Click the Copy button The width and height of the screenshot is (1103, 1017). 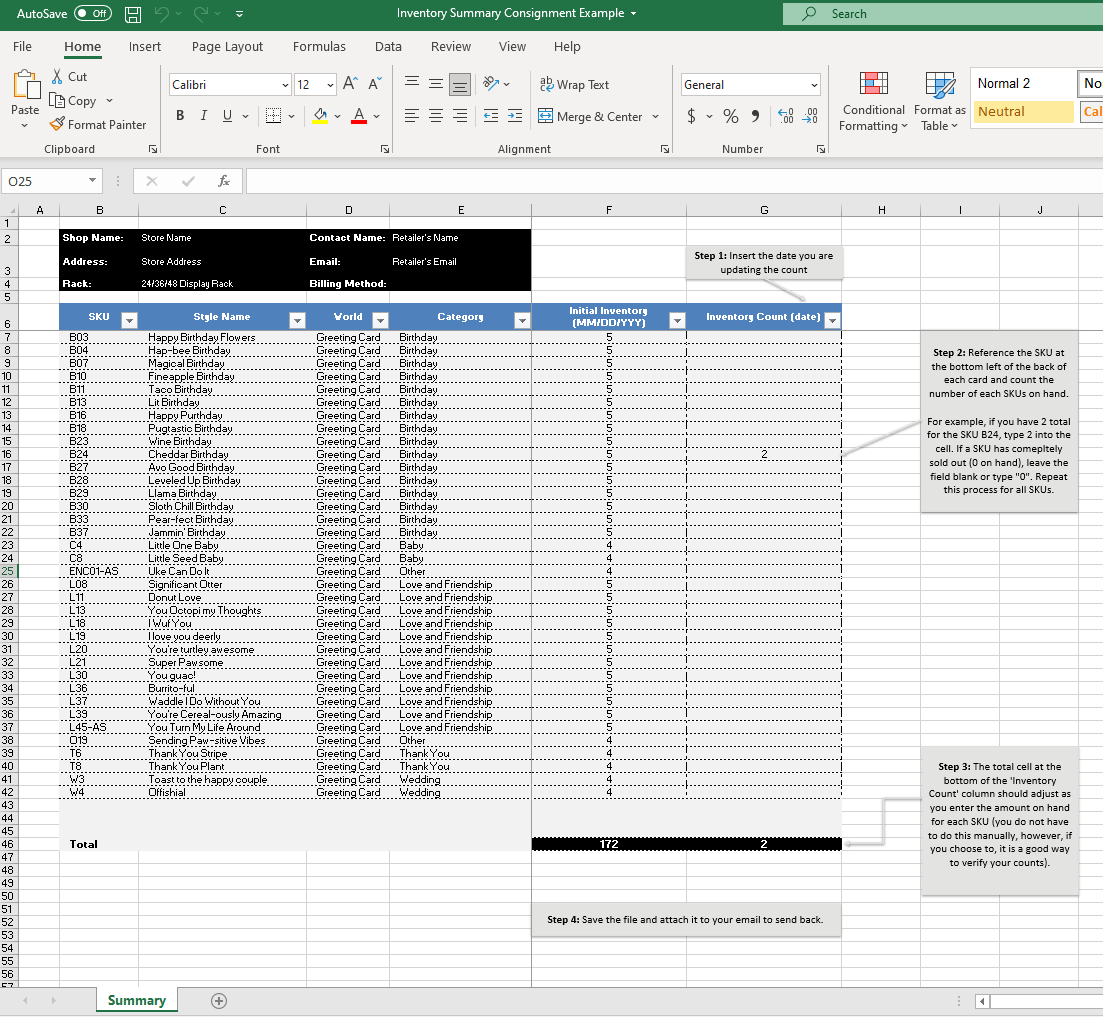[x=73, y=101]
